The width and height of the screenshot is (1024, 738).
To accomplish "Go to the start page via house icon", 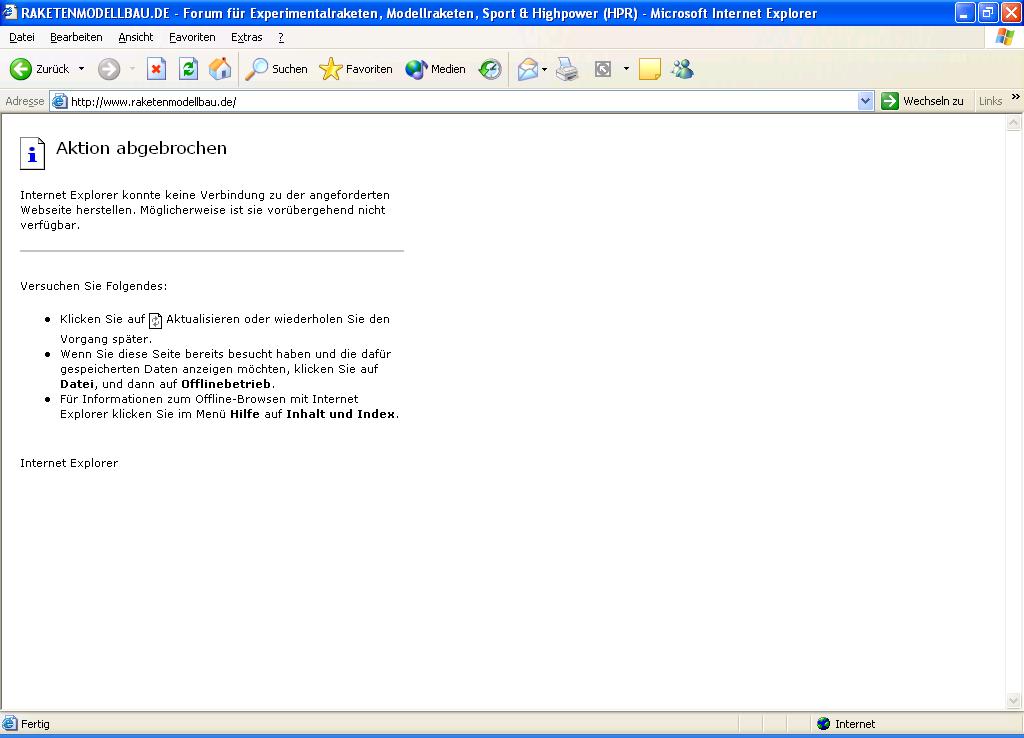I will pyautogui.click(x=220, y=69).
